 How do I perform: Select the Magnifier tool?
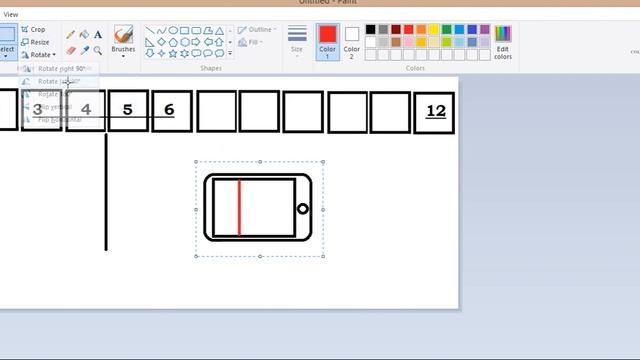98,51
